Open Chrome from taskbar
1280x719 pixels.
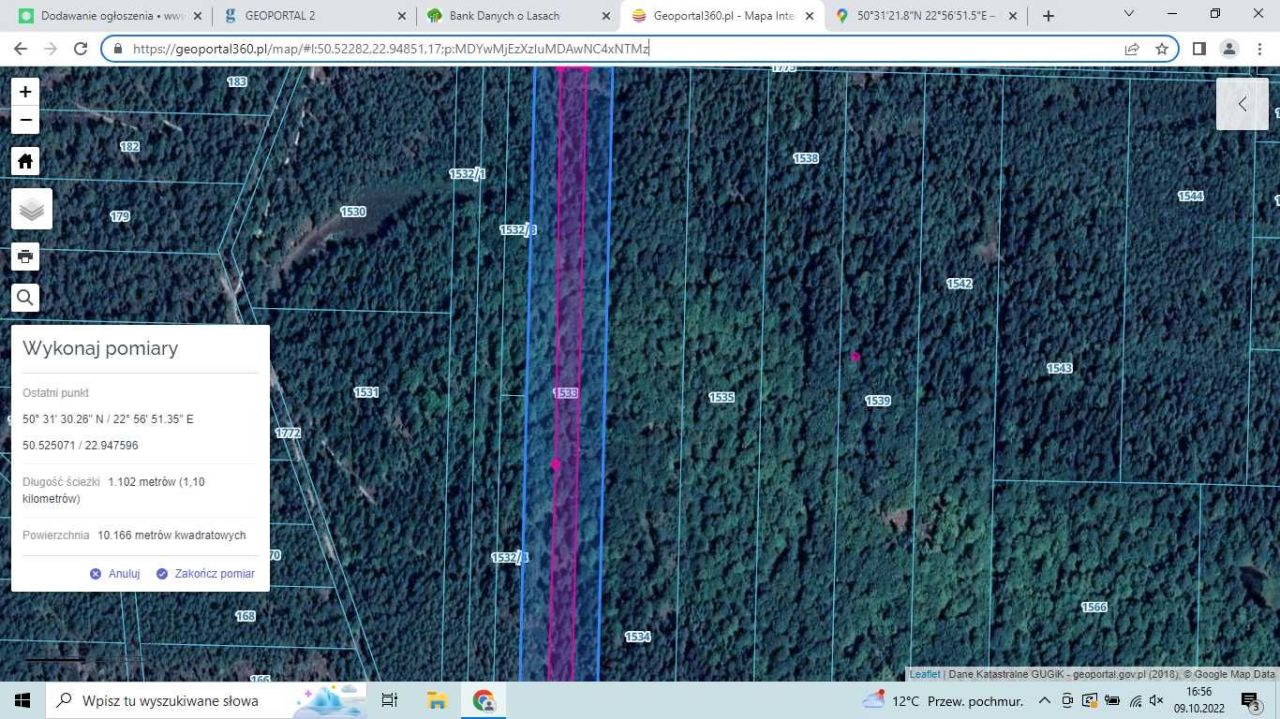click(484, 700)
